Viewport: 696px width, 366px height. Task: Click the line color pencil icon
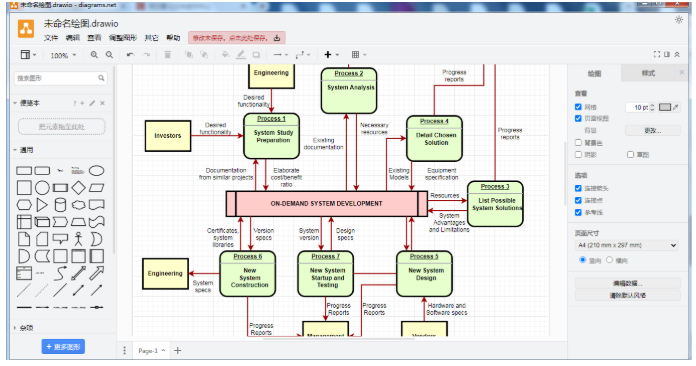click(x=241, y=55)
